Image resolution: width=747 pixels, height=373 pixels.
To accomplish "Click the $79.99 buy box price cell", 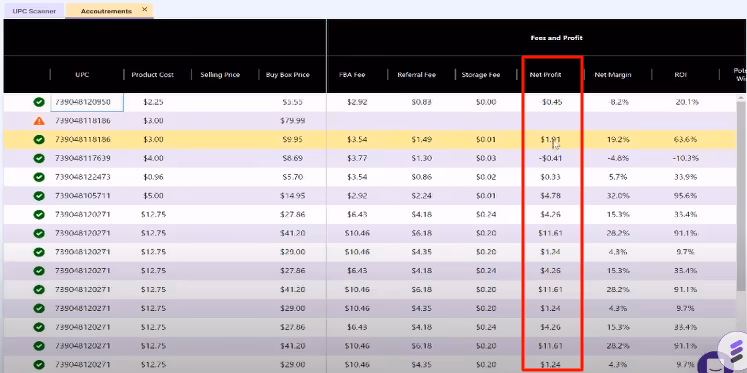I will coord(292,121).
